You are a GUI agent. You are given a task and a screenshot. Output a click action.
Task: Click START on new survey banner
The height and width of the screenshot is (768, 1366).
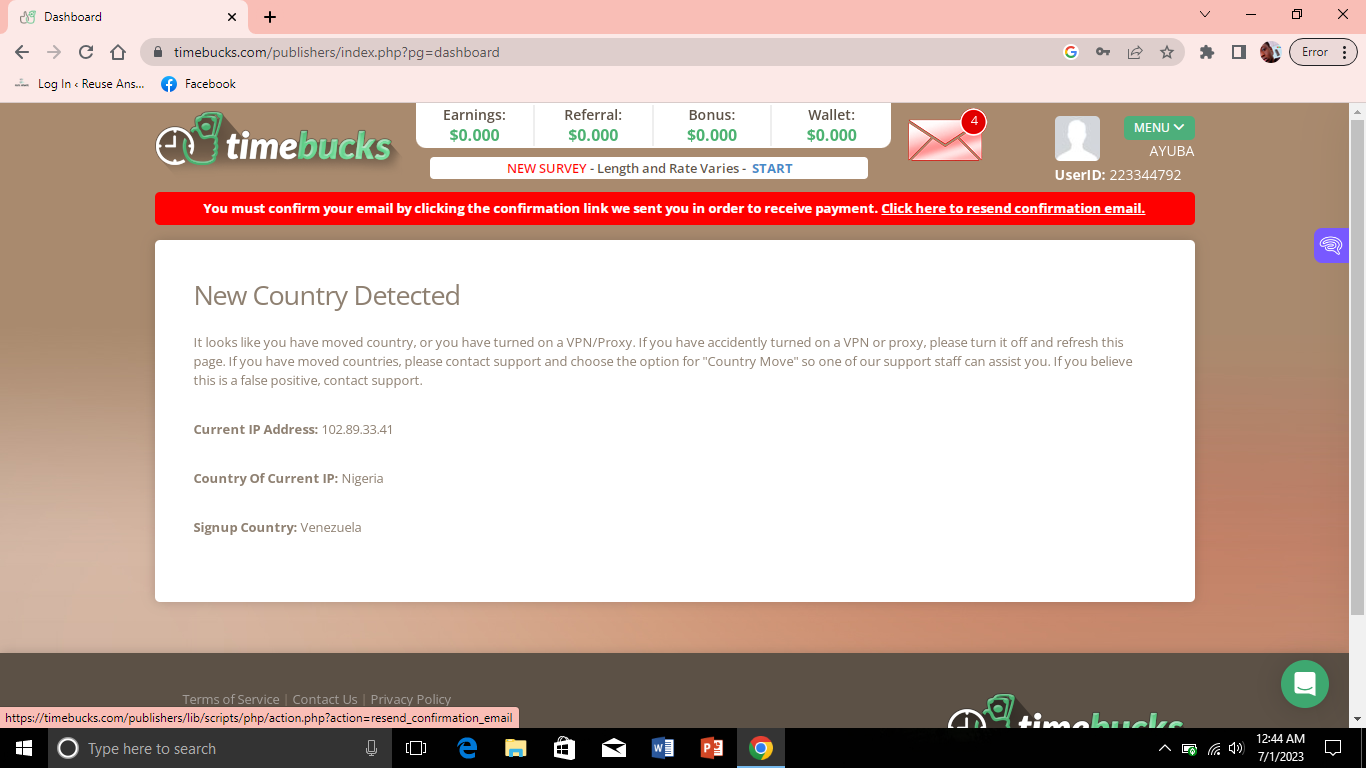pyautogui.click(x=772, y=168)
